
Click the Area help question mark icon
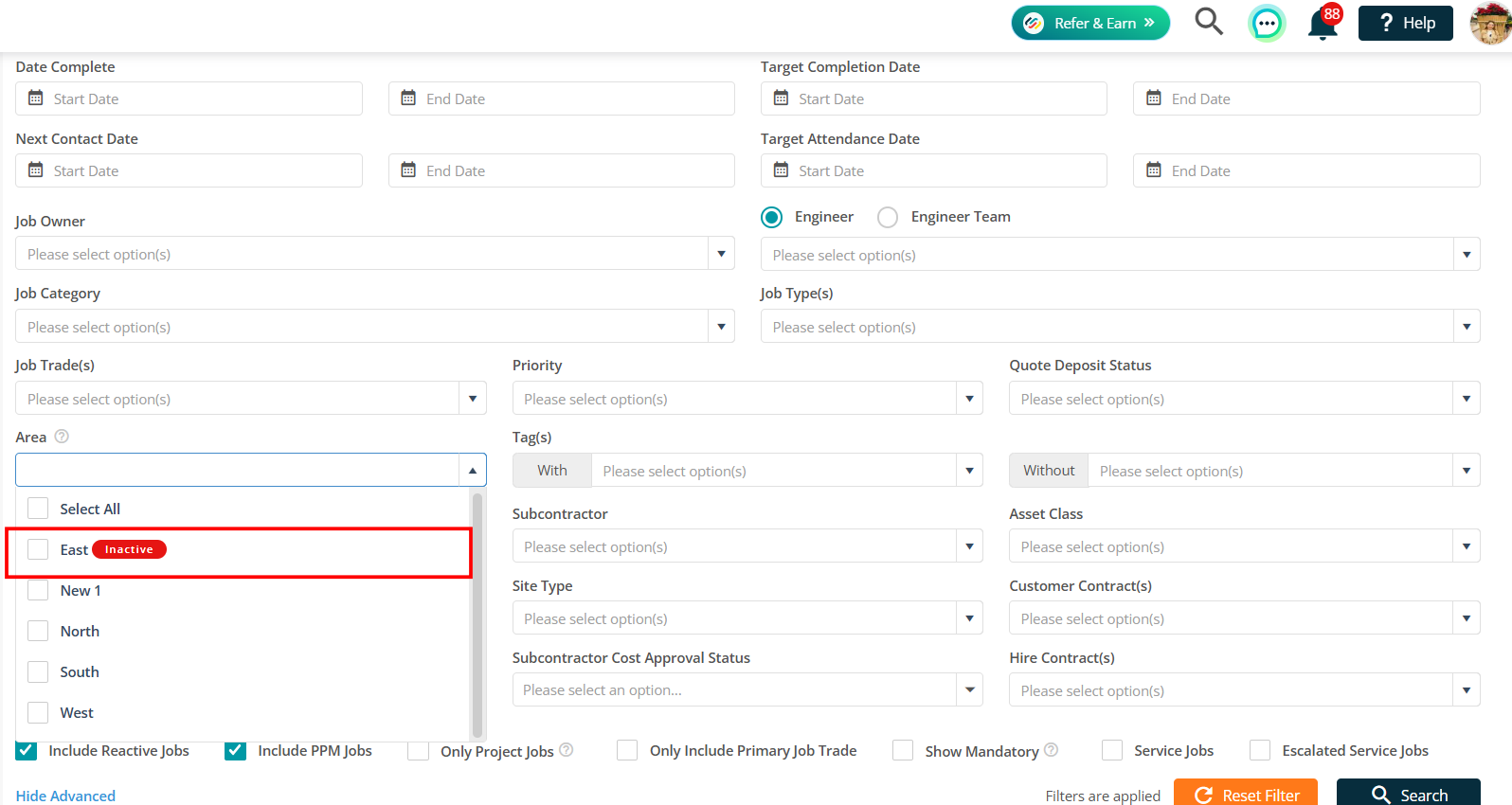[62, 437]
